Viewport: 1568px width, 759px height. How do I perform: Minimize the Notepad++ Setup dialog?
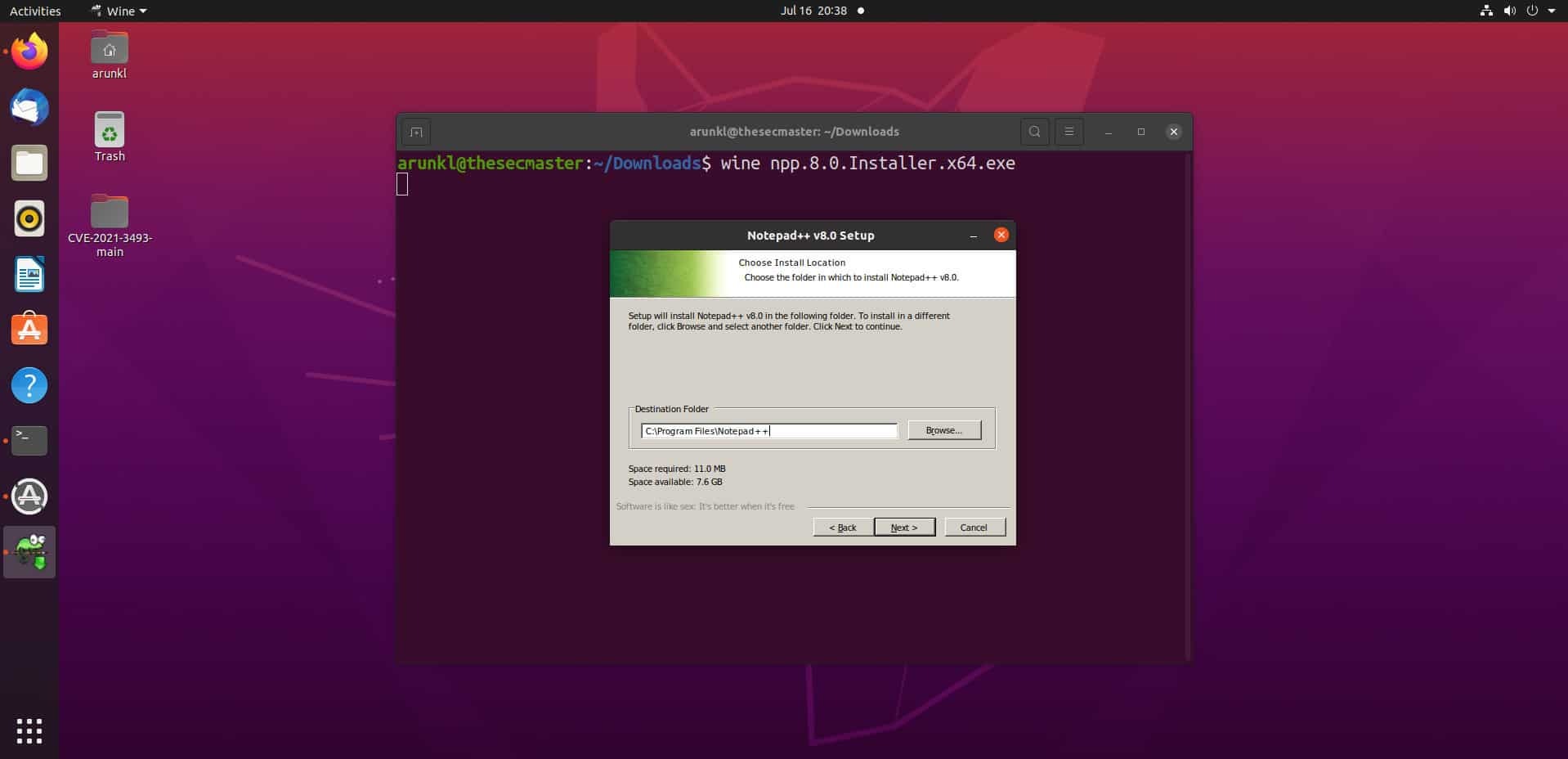pos(973,236)
